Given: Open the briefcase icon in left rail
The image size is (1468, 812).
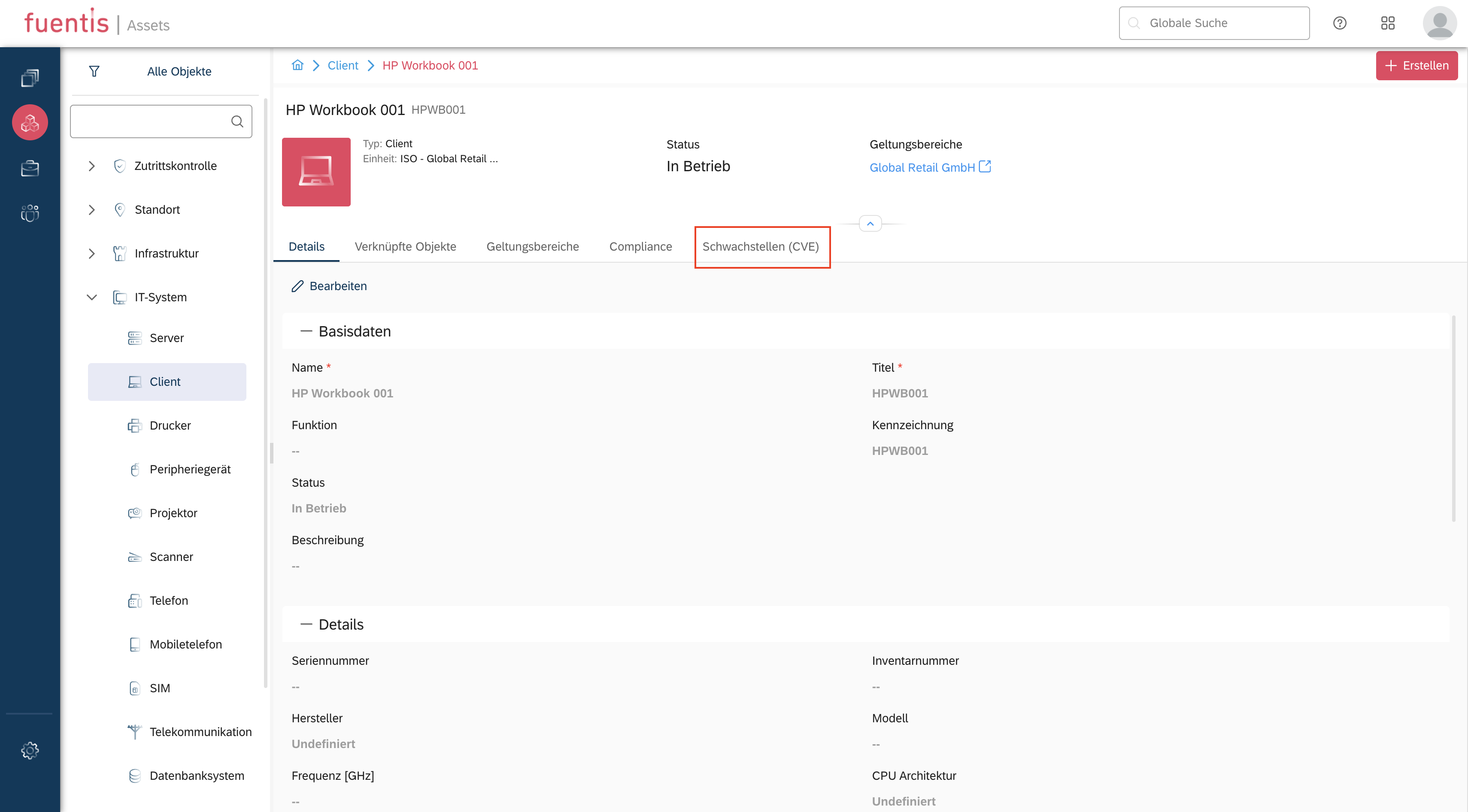Looking at the screenshot, I should (x=30, y=168).
